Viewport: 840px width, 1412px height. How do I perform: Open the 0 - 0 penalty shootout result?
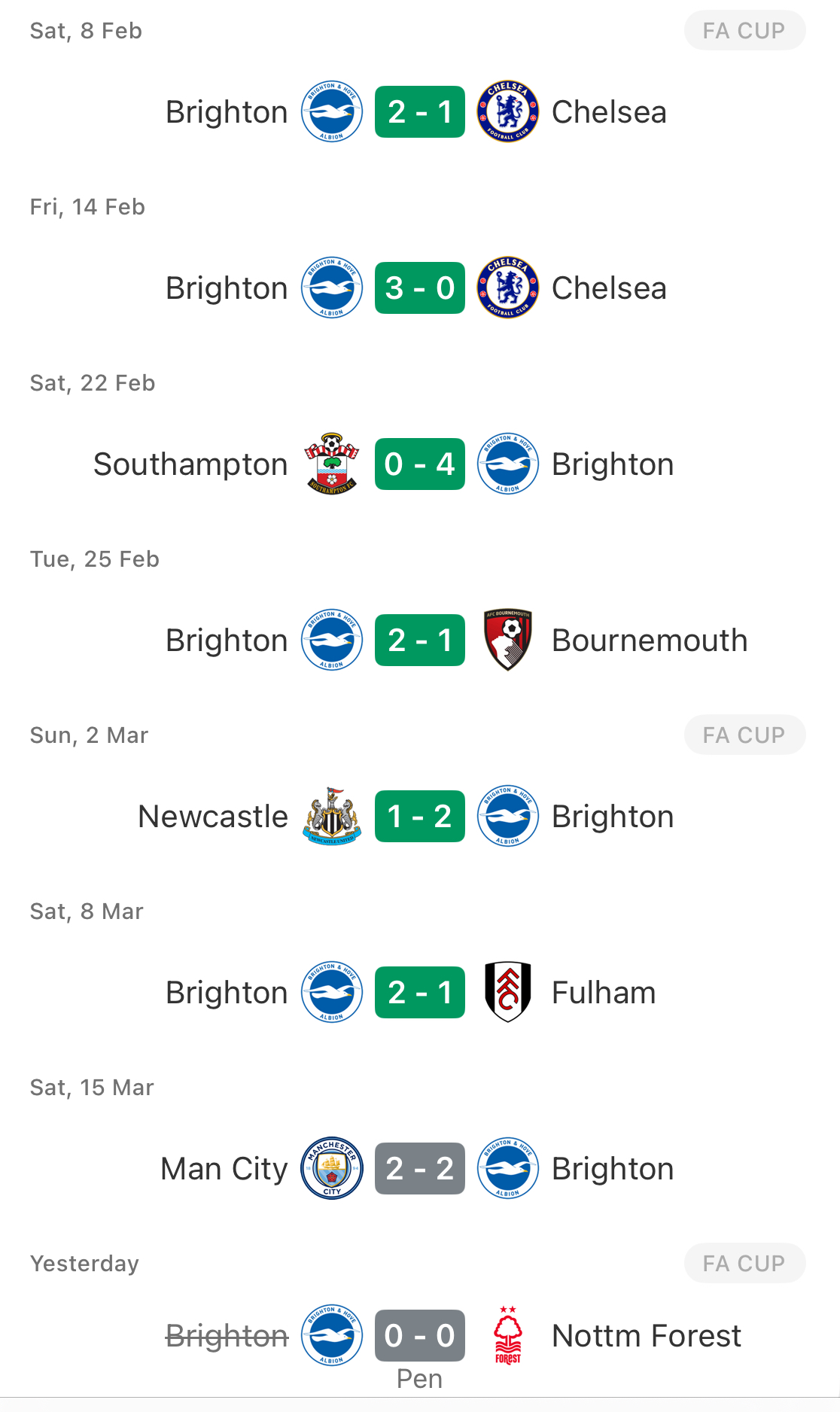[x=420, y=1335]
